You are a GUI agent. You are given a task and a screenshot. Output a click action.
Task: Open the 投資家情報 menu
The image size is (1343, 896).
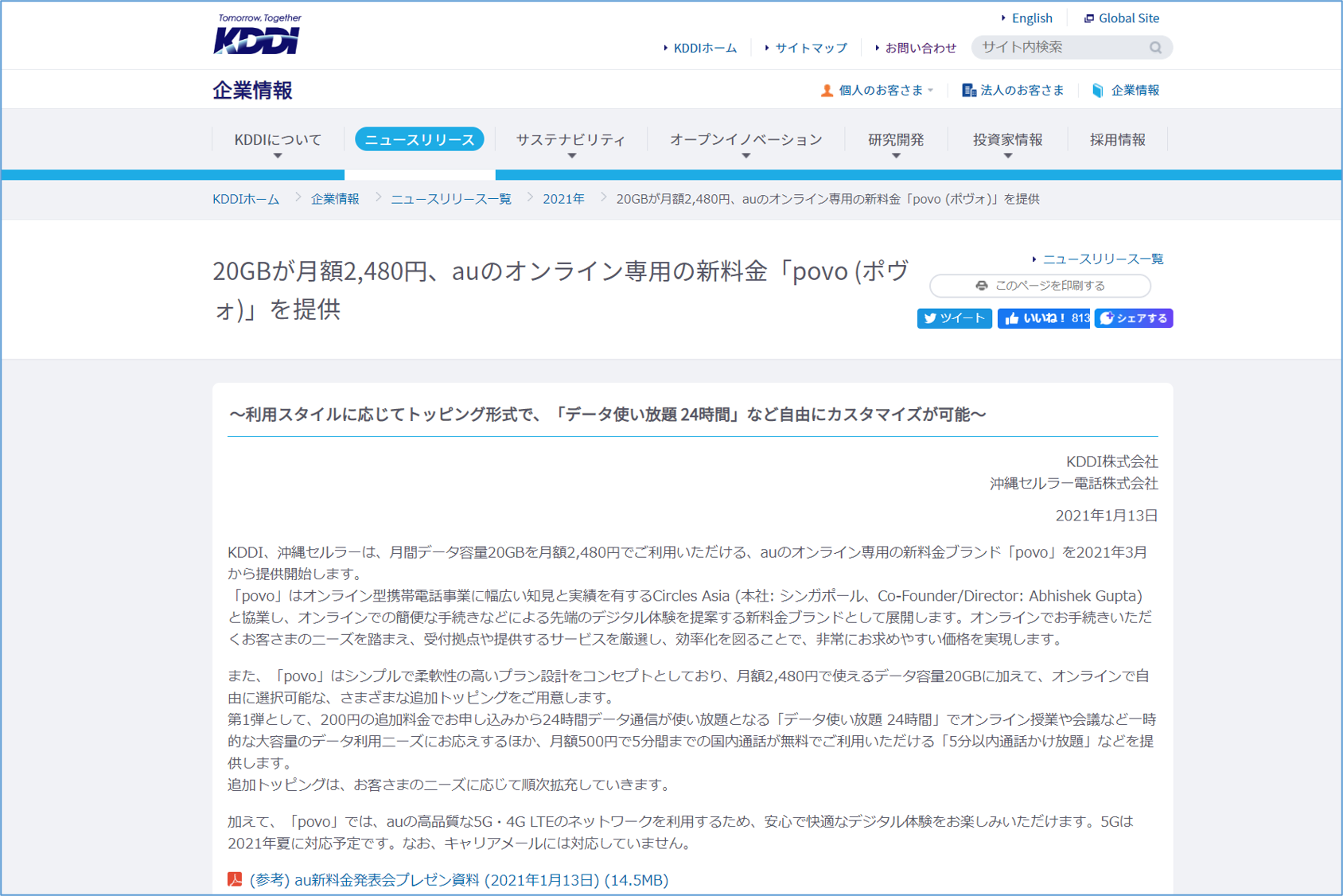pyautogui.click(x=1007, y=140)
